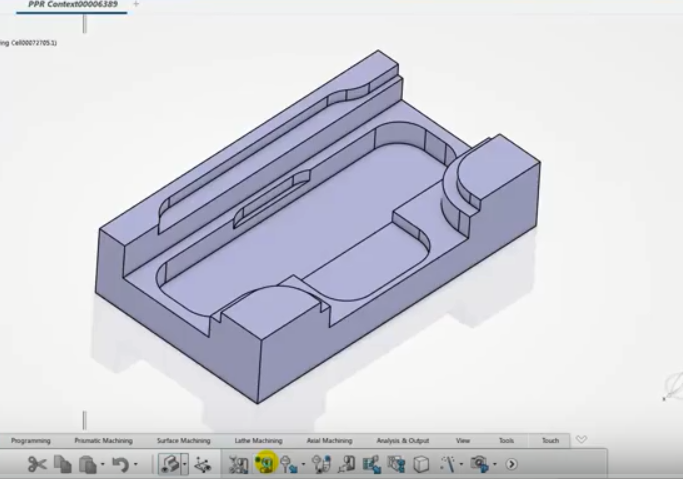Click the cube part icon in toolbar
Image resolution: width=683 pixels, height=479 pixels.
(x=422, y=464)
